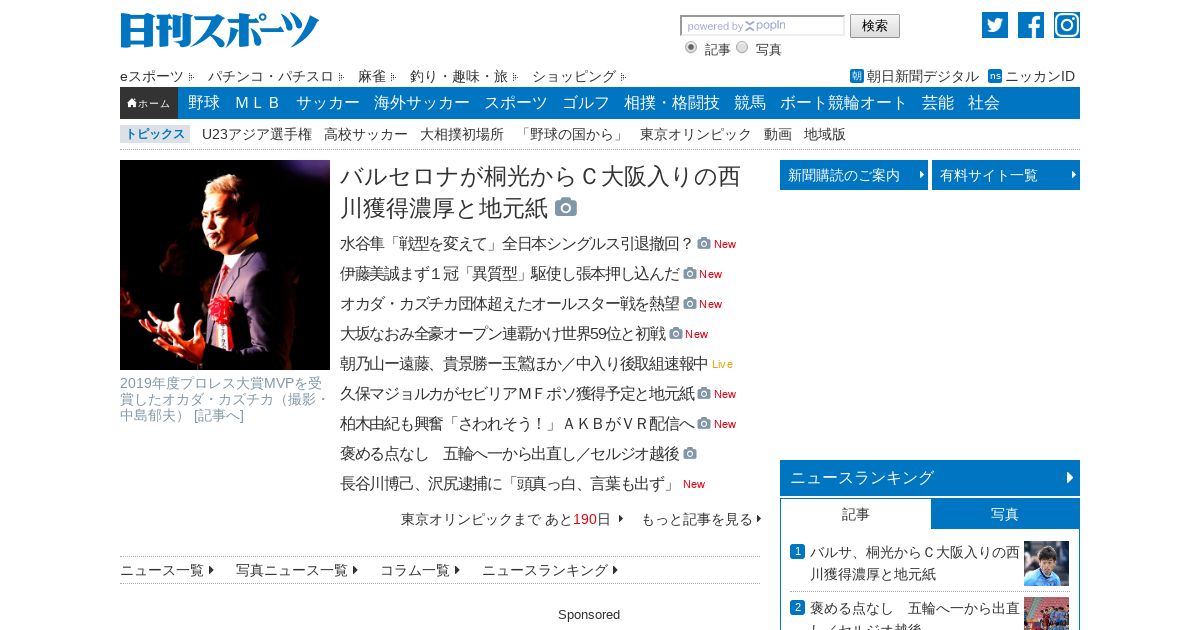Select the 写真 search radio button
1200x630 pixels.
pyautogui.click(x=742, y=47)
